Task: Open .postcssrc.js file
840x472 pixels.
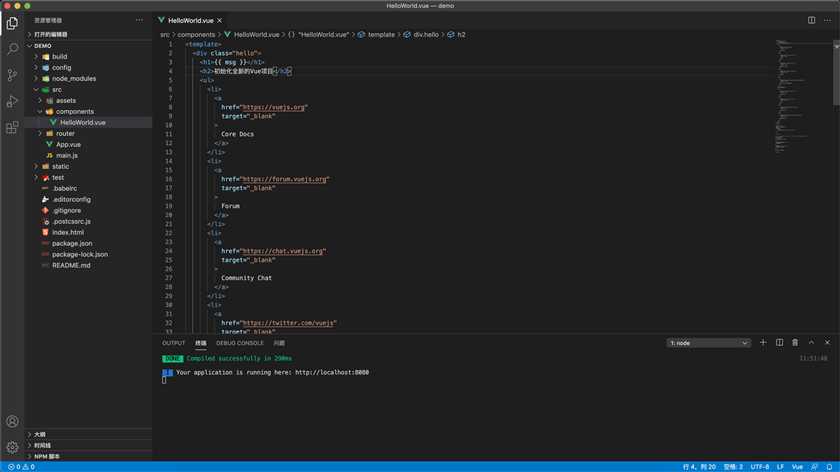Action: click(71, 221)
